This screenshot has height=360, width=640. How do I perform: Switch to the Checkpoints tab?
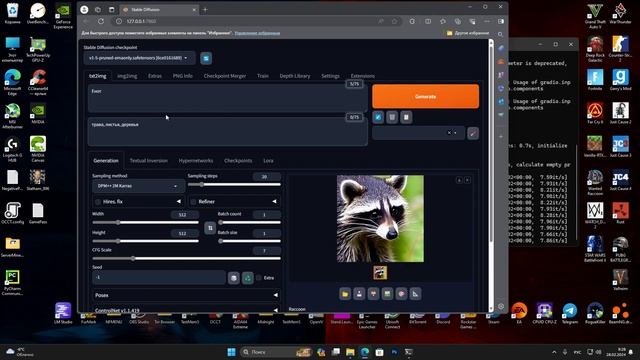(238, 161)
